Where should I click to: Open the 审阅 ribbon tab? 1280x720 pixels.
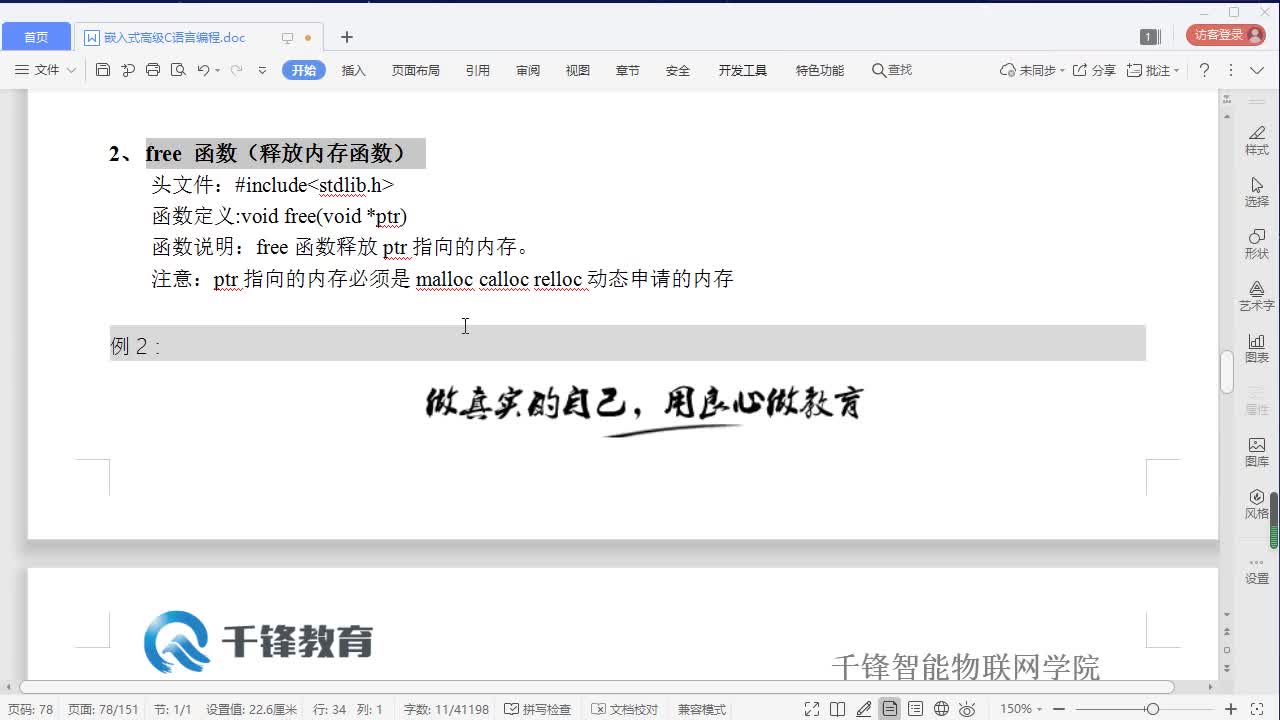tap(528, 70)
